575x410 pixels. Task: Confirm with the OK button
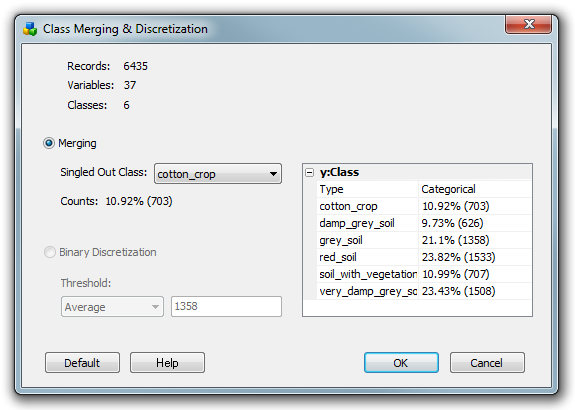[x=401, y=363]
